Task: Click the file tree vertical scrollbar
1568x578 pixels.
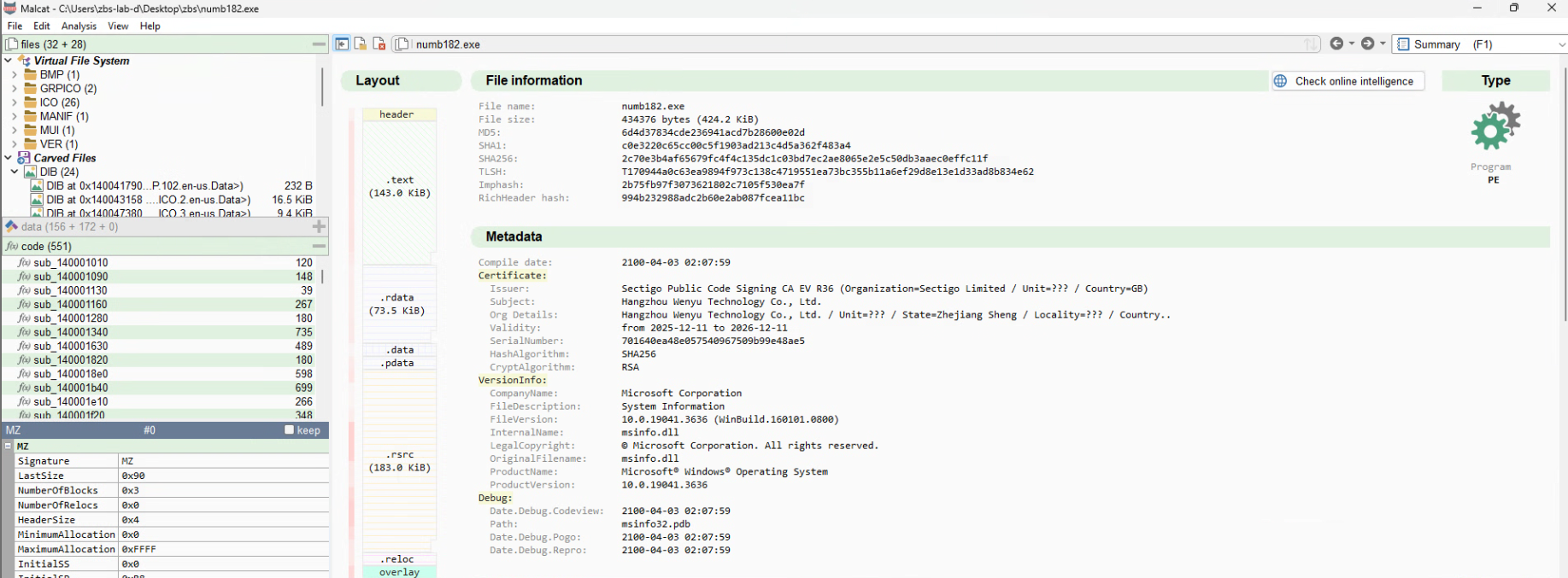Action: pyautogui.click(x=322, y=88)
